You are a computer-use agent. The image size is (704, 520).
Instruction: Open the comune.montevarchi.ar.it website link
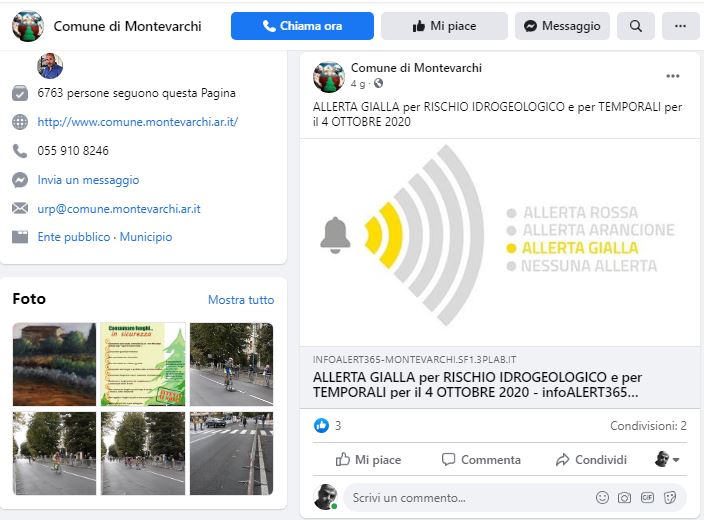coord(137,122)
